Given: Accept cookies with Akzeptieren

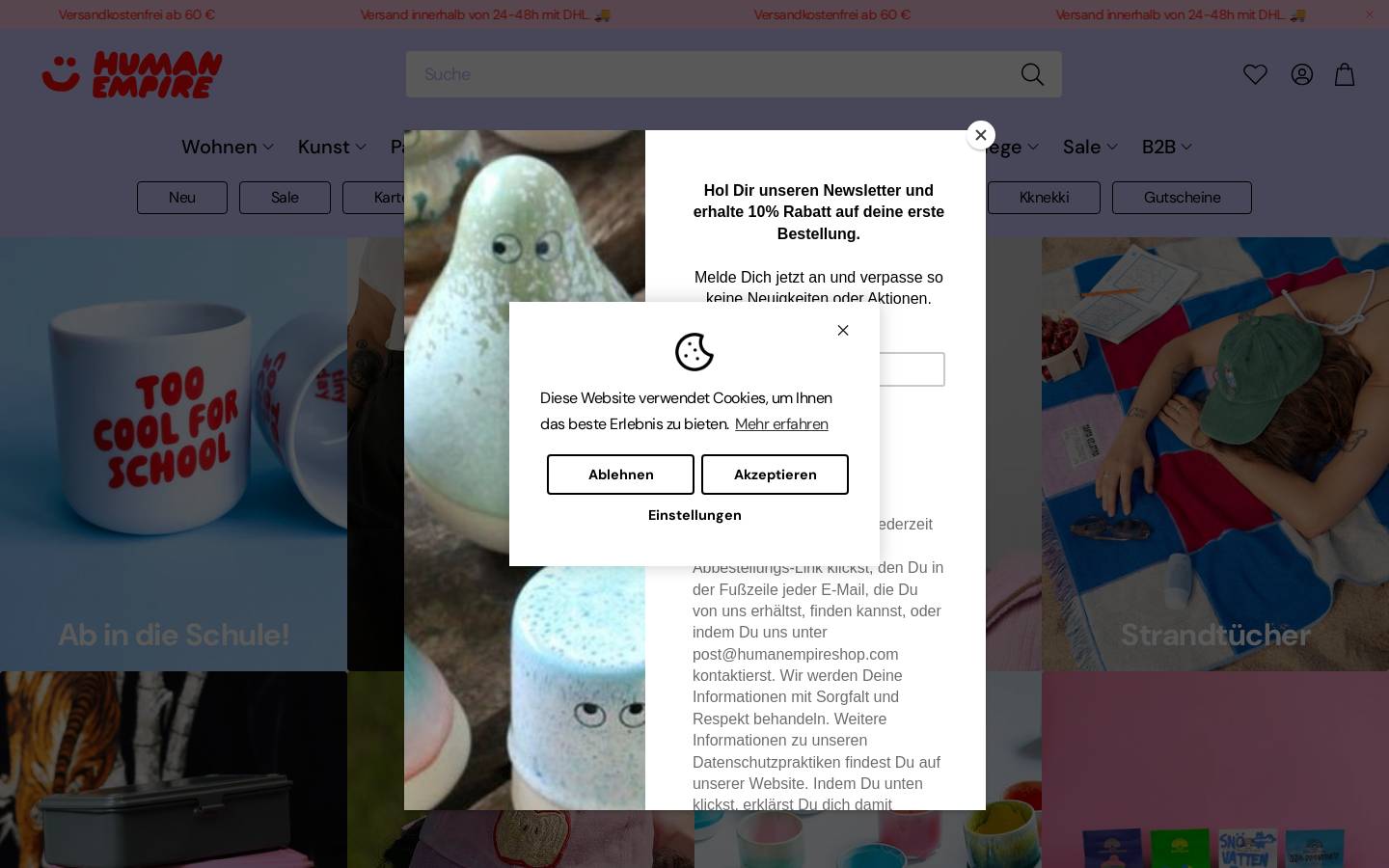Looking at the screenshot, I should (775, 475).
